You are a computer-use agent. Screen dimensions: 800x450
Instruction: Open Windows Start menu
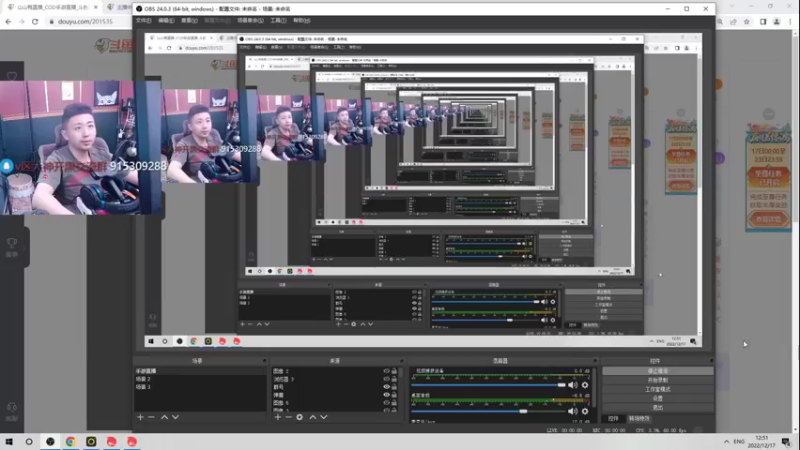(9, 442)
